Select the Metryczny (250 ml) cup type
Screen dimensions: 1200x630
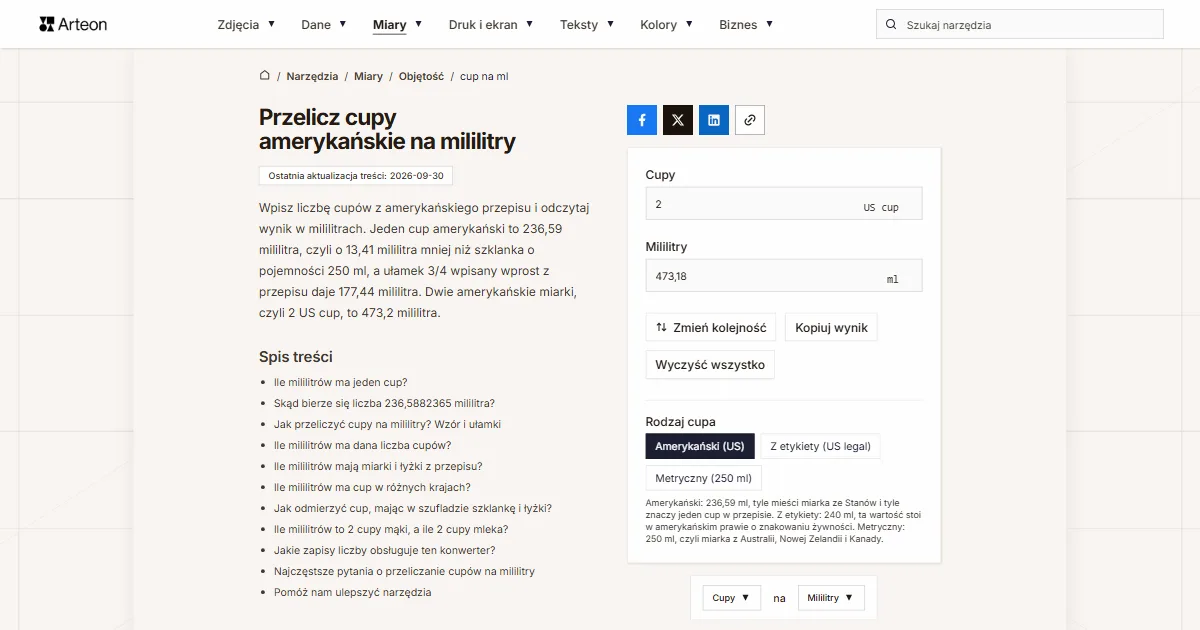(704, 478)
